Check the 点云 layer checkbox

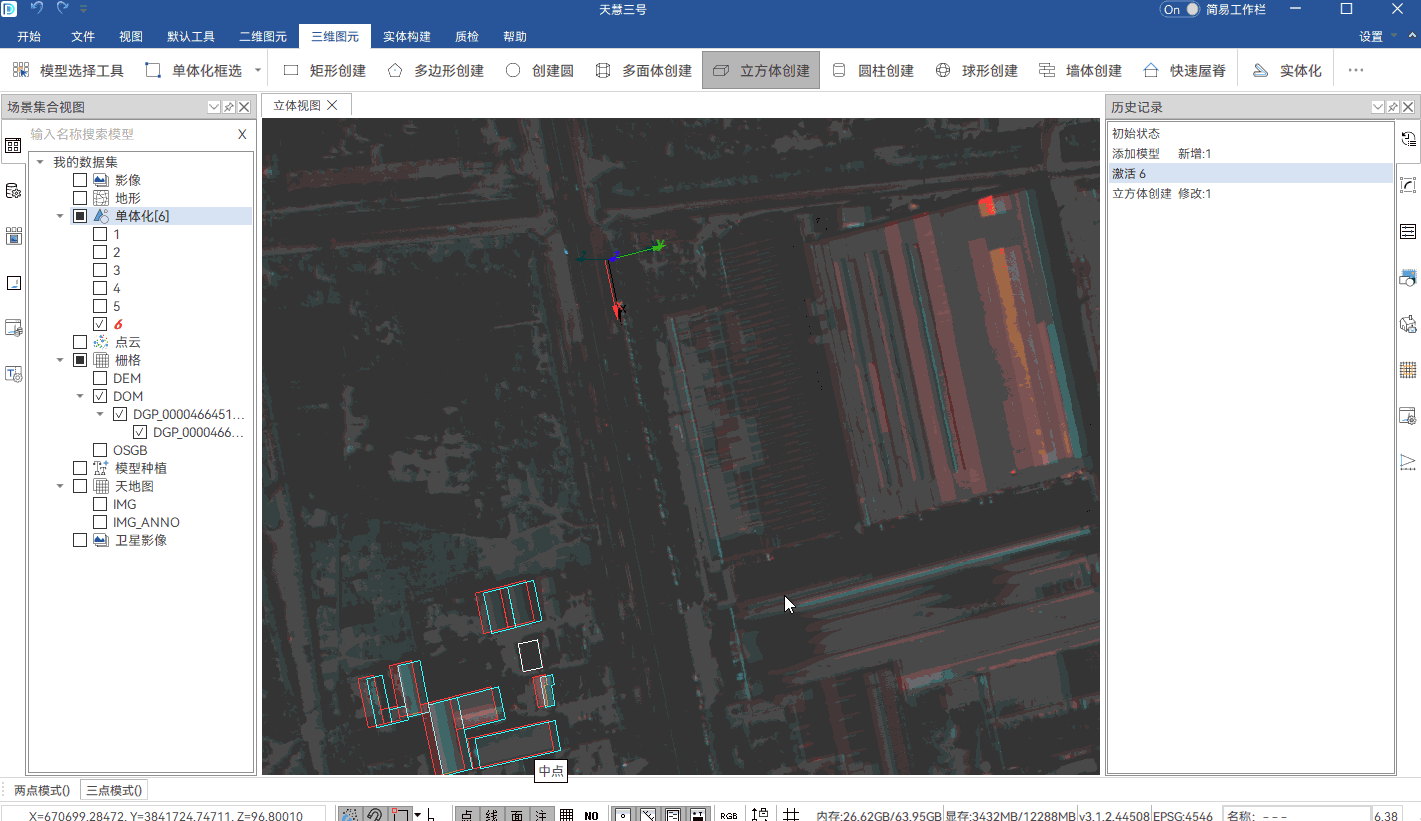80,342
